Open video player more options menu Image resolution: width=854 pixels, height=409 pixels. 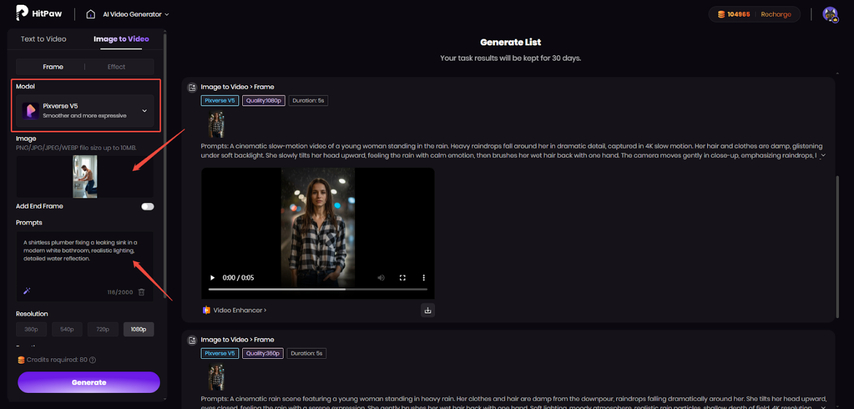point(423,278)
